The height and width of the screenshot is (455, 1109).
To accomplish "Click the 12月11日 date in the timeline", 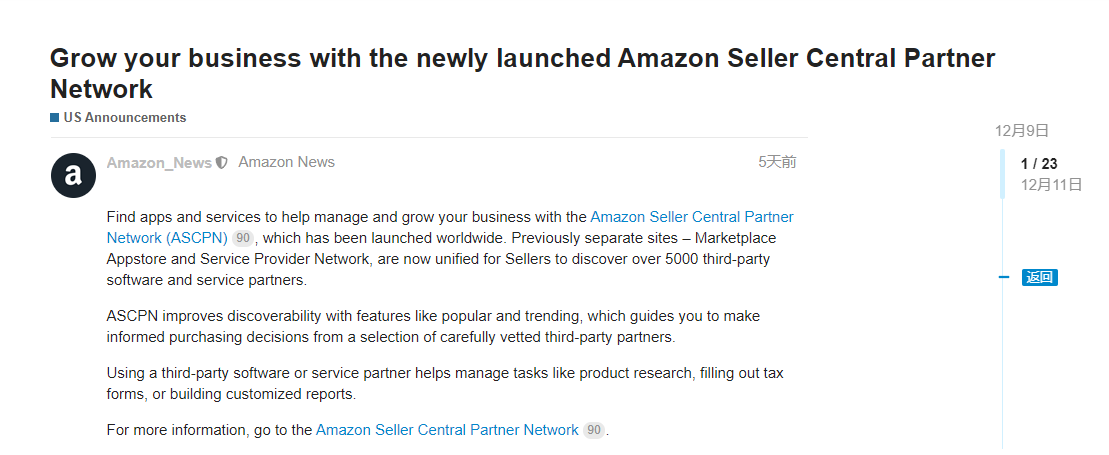I will tap(1051, 185).
